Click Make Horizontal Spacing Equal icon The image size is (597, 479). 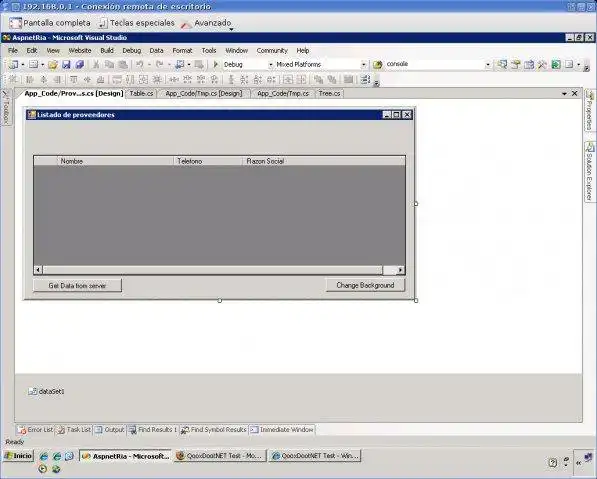tap(174, 80)
